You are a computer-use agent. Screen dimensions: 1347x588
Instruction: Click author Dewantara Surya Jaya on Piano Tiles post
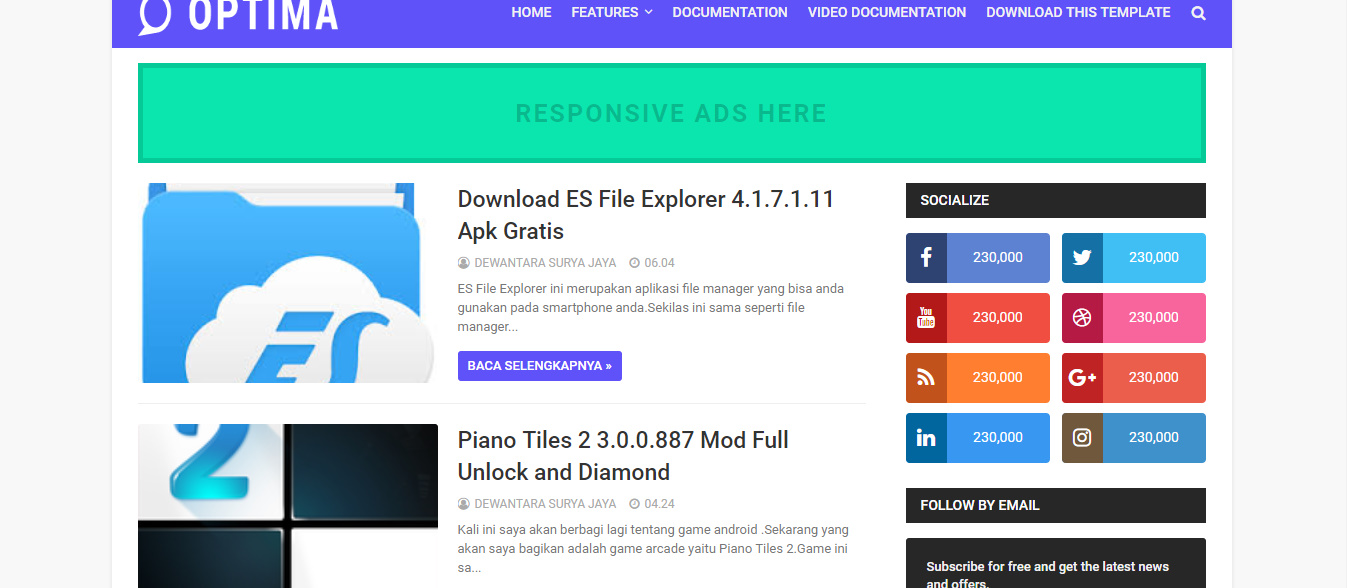pos(545,504)
